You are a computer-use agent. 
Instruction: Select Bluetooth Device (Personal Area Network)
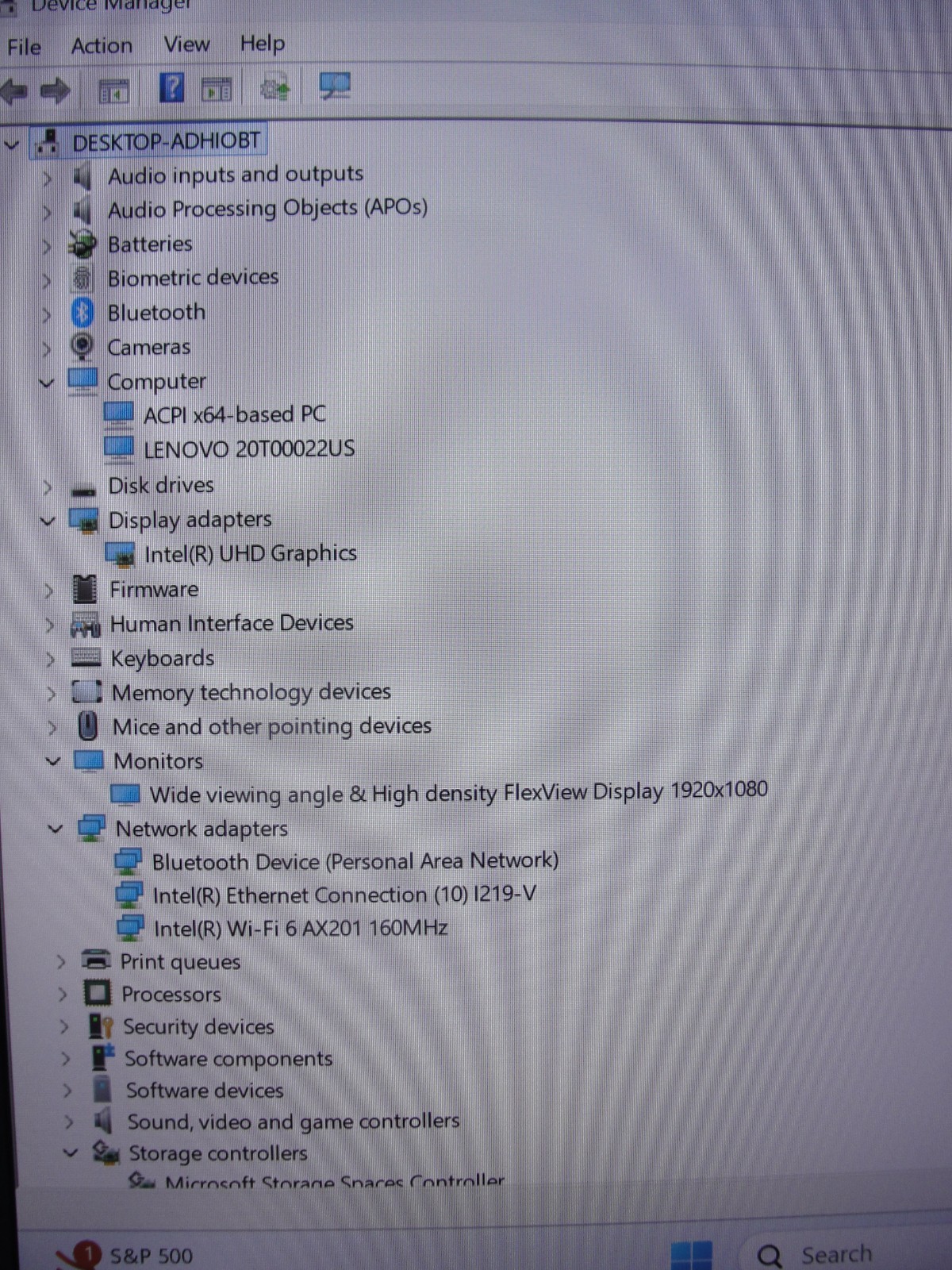click(x=355, y=861)
